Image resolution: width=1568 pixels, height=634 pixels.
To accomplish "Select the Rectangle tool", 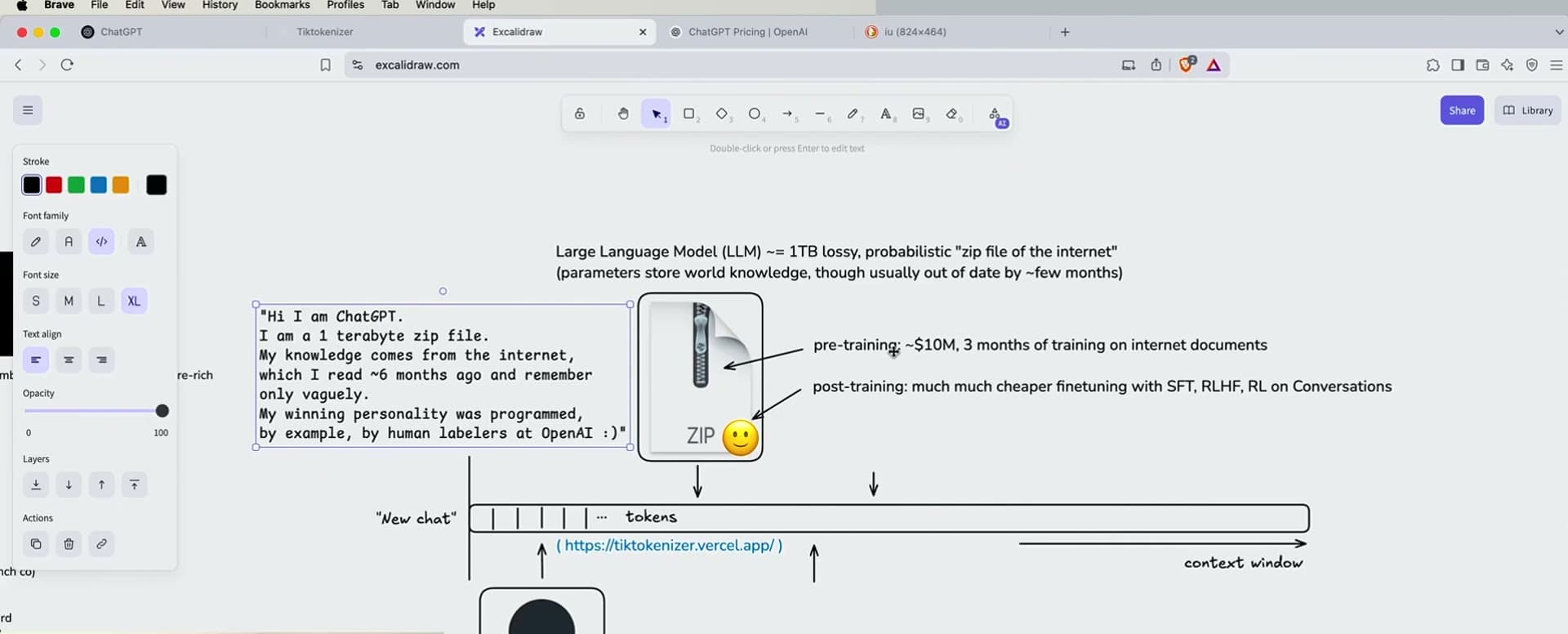I will click(689, 114).
